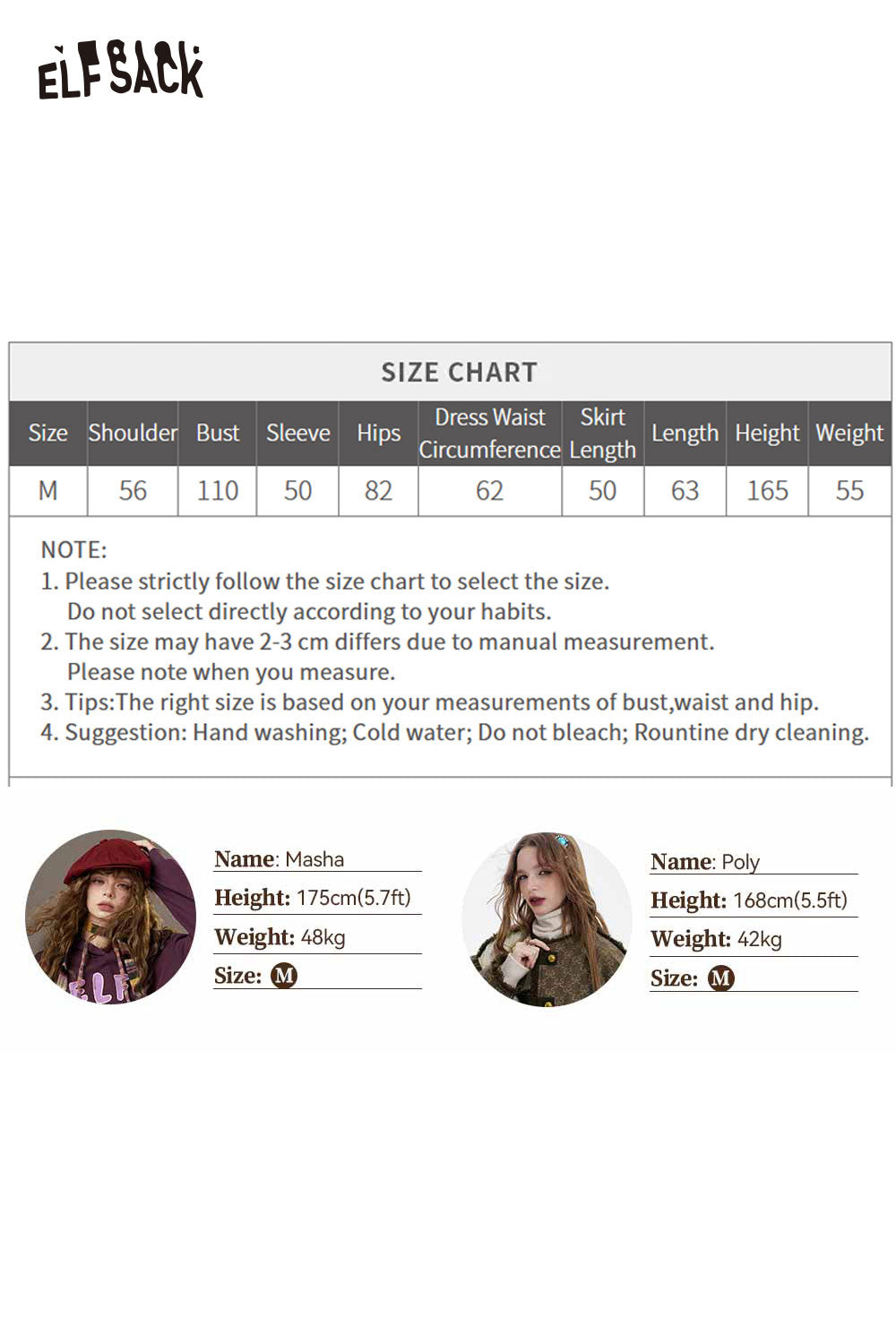The height and width of the screenshot is (1344, 896).
Task: Click the ELFSACK brand logo
Action: coord(121,70)
